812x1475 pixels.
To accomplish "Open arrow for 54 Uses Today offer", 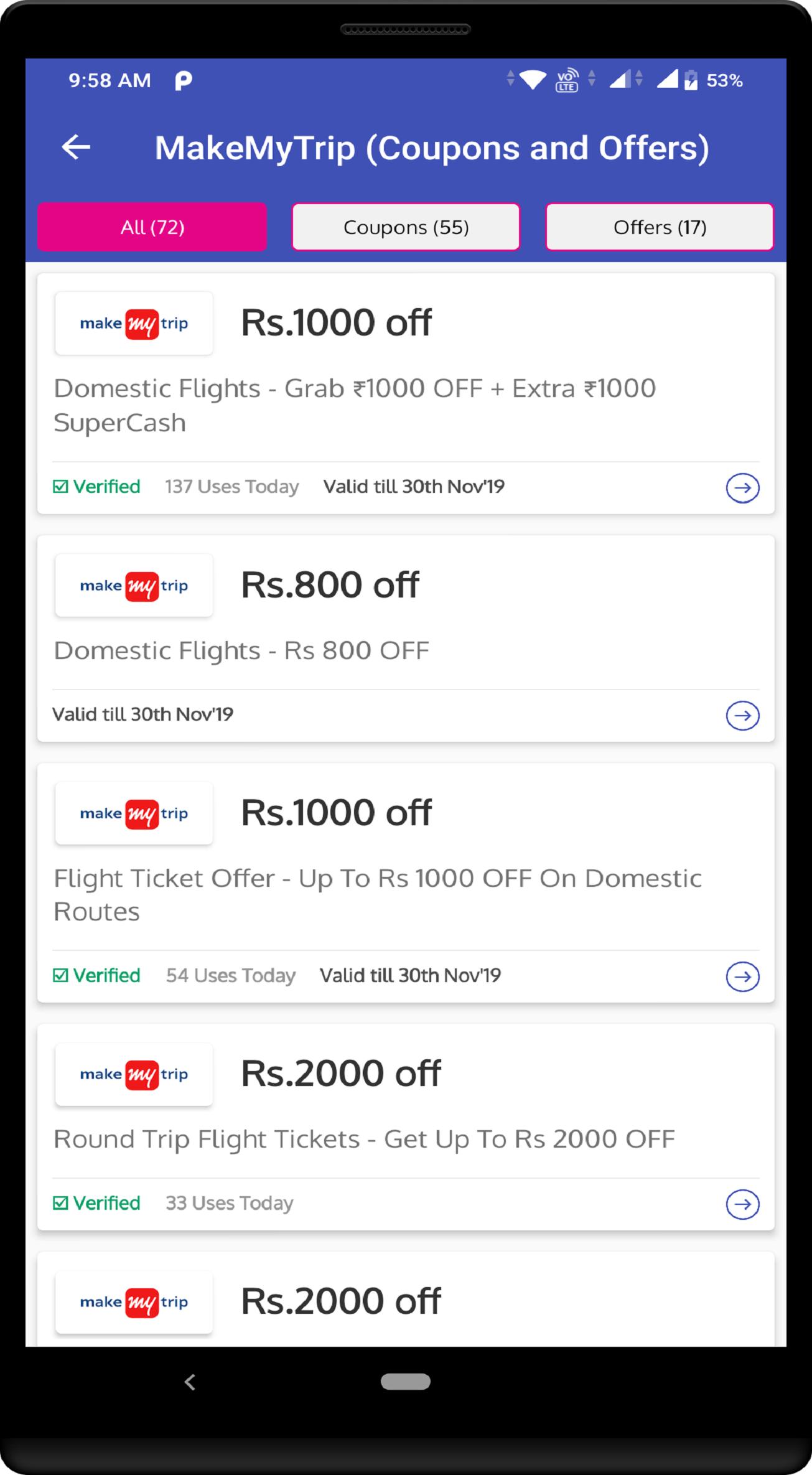I will (x=742, y=976).
